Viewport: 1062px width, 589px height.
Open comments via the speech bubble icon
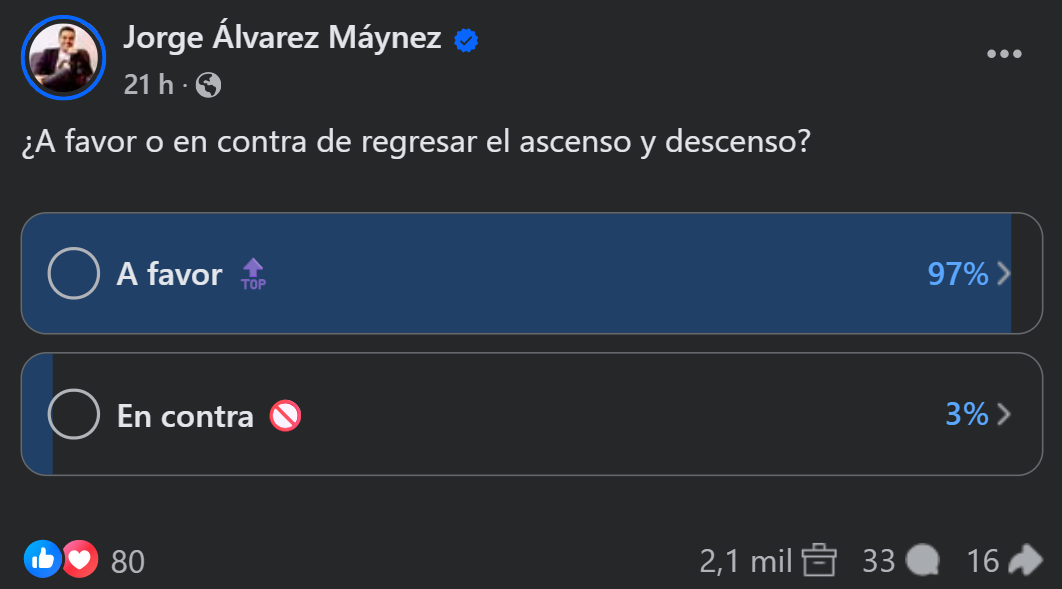coord(922,560)
